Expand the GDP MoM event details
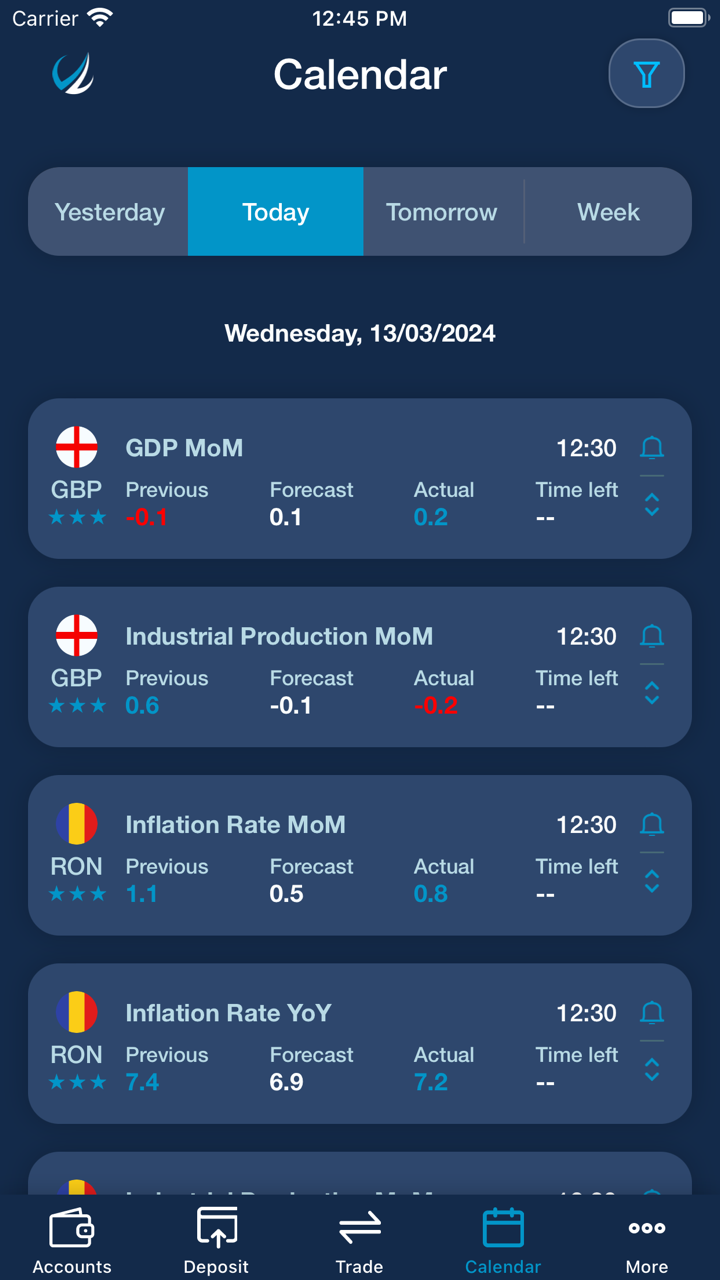Screen dimensions: 720x1280 tap(652, 505)
